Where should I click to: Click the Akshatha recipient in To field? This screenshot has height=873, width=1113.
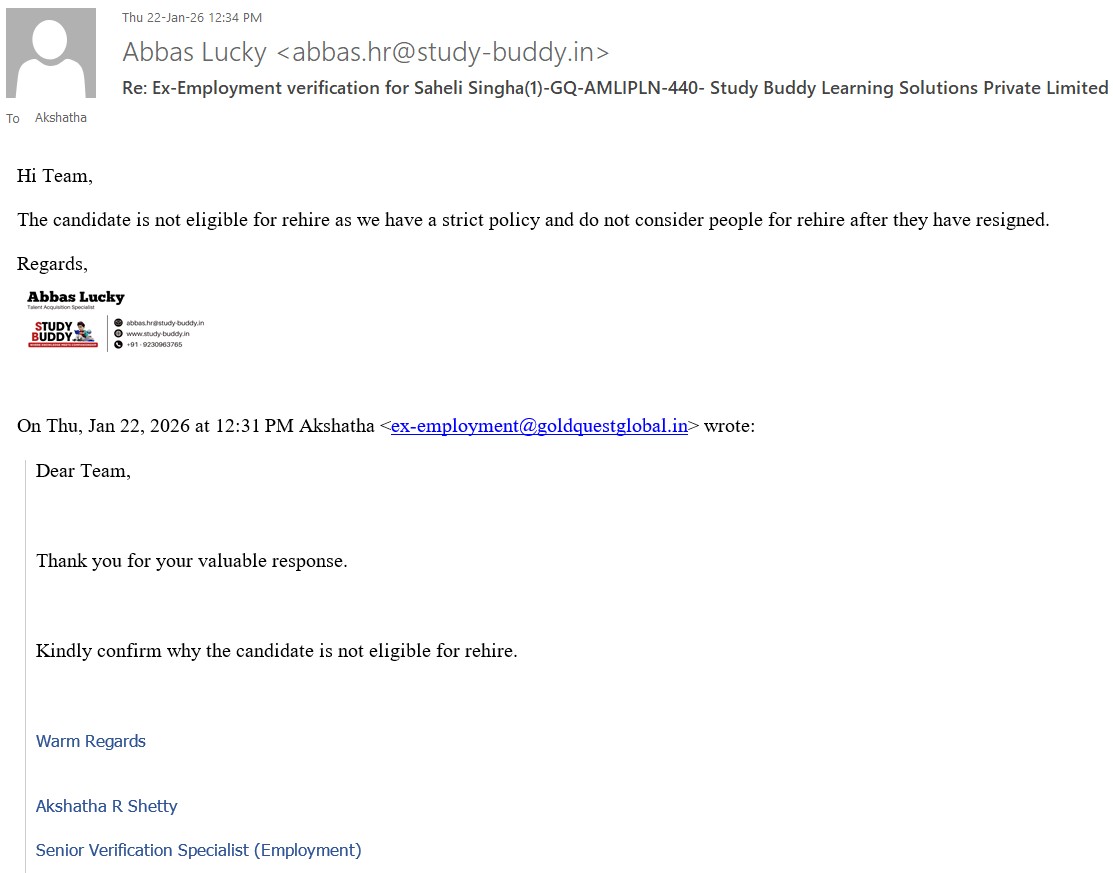61,118
